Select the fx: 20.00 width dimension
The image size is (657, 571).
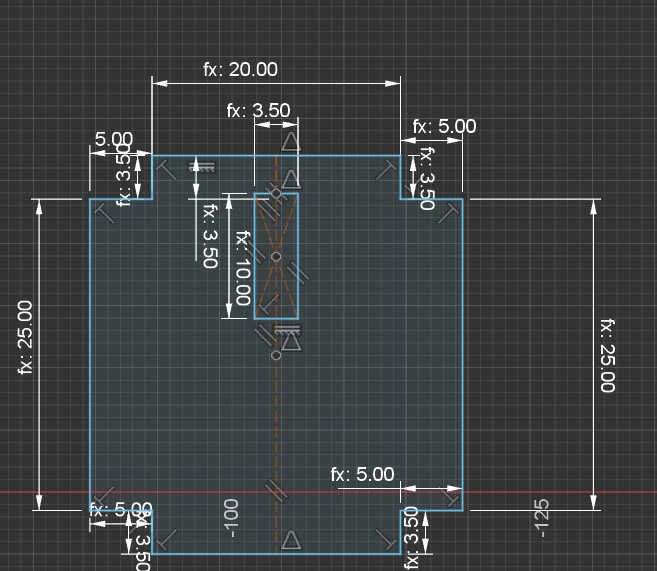[x=240, y=70]
